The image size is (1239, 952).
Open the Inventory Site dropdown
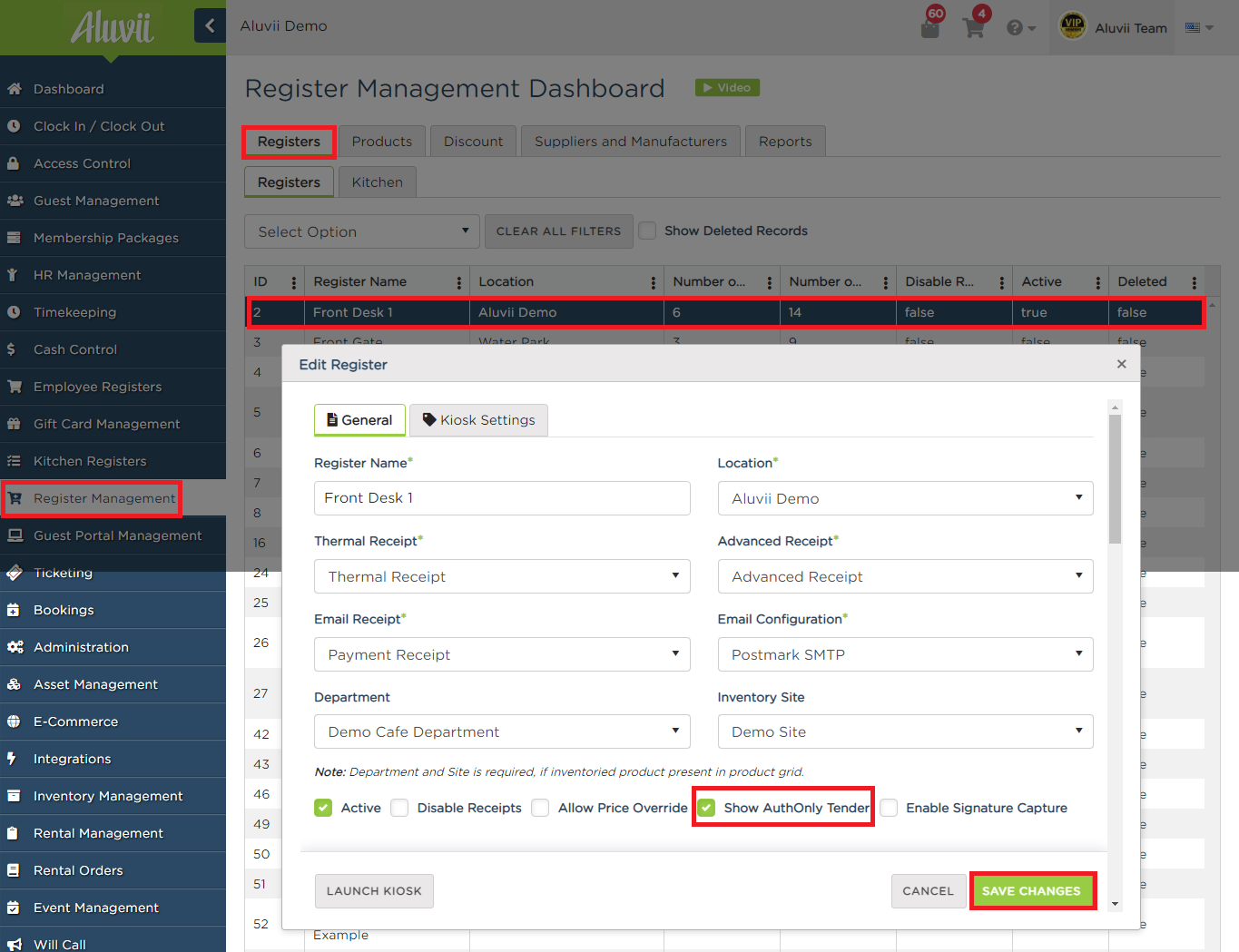tap(905, 731)
